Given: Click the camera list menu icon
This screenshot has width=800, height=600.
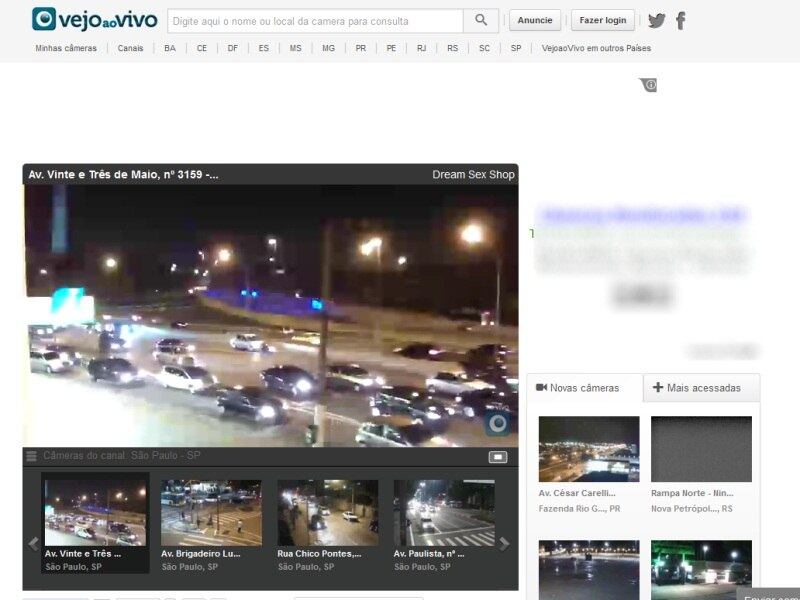Looking at the screenshot, I should click(32, 456).
